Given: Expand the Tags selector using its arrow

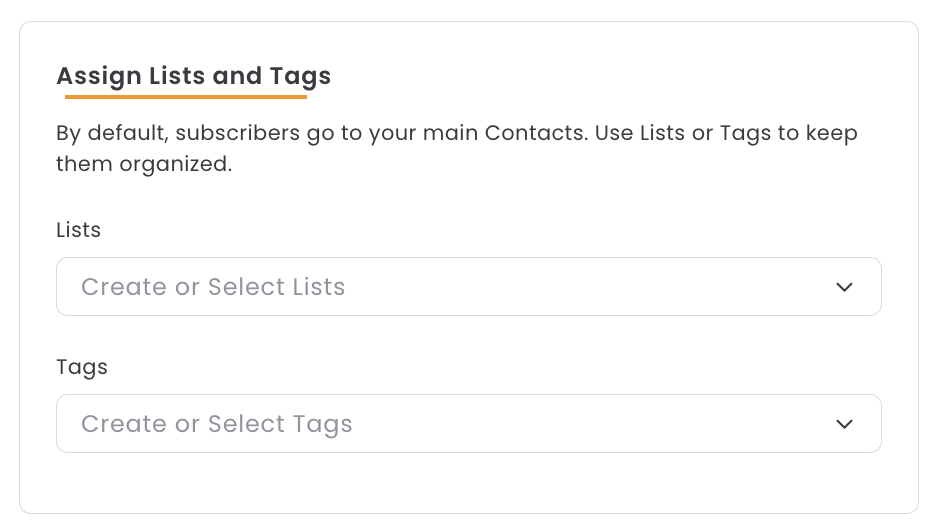Looking at the screenshot, I should coord(845,424).
